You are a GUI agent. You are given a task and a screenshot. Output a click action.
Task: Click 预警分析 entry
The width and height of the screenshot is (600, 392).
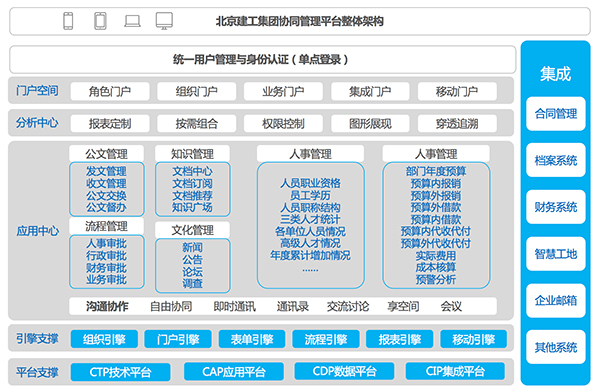click(436, 279)
